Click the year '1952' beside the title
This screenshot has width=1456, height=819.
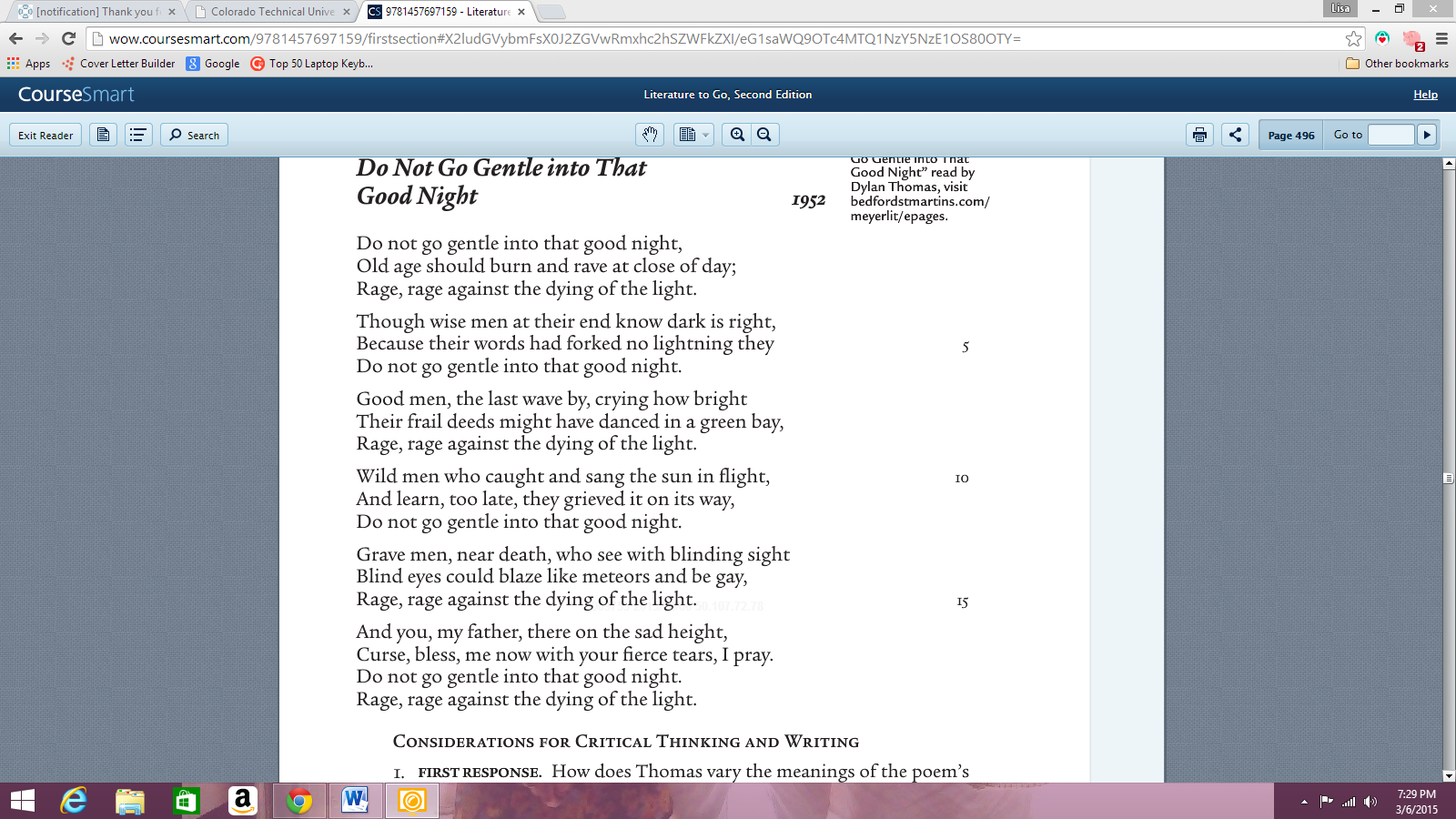[x=808, y=200]
